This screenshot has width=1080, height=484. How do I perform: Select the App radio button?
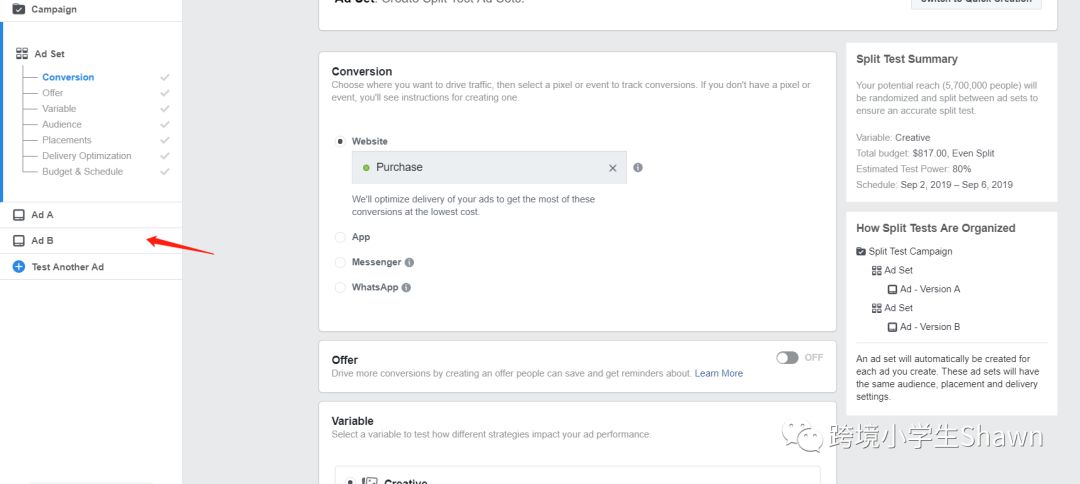(340, 237)
